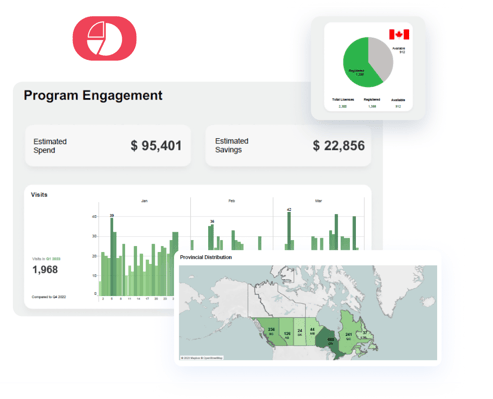Click the Program Engagement heading
The width and height of the screenshot is (493, 399).
(x=93, y=95)
